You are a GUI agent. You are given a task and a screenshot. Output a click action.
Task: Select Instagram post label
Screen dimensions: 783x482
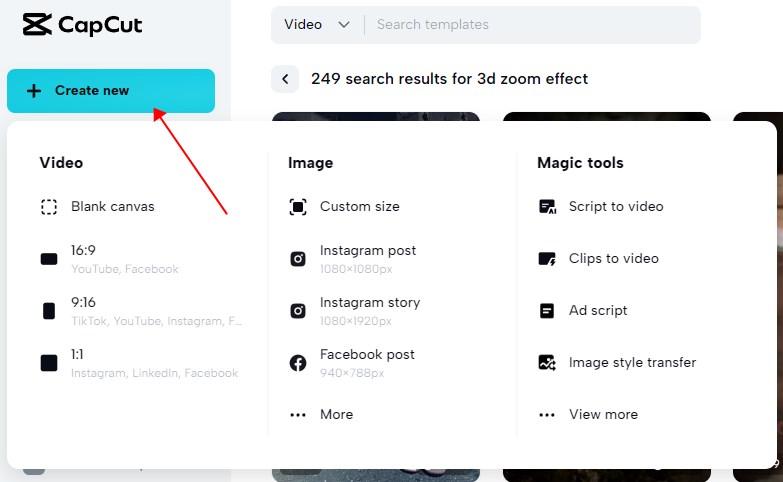pos(368,250)
